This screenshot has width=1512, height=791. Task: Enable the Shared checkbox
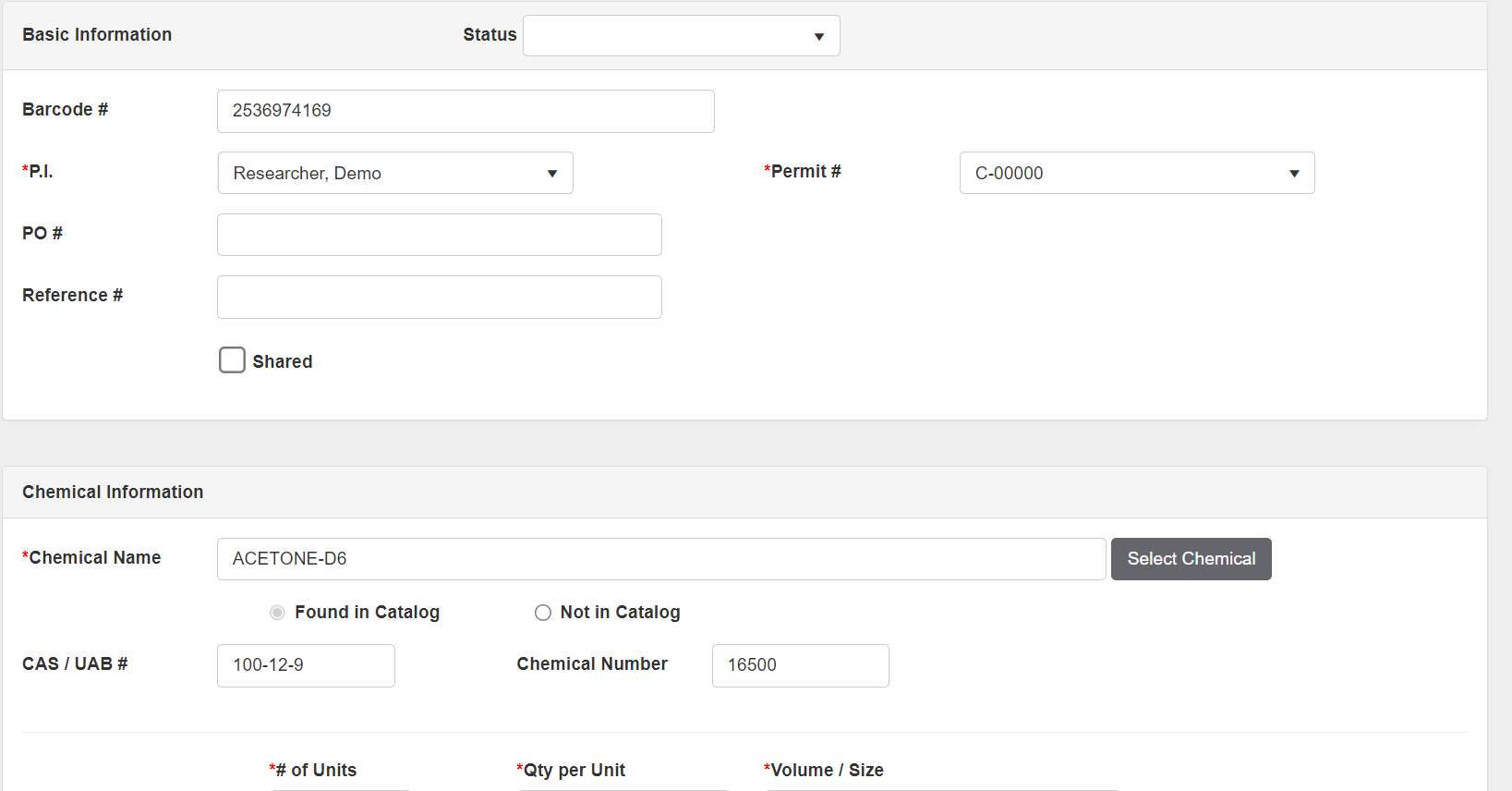pos(232,360)
